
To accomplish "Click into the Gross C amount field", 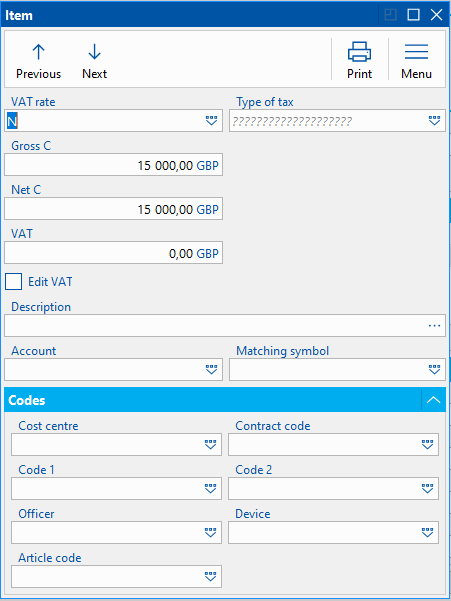I will pos(113,165).
